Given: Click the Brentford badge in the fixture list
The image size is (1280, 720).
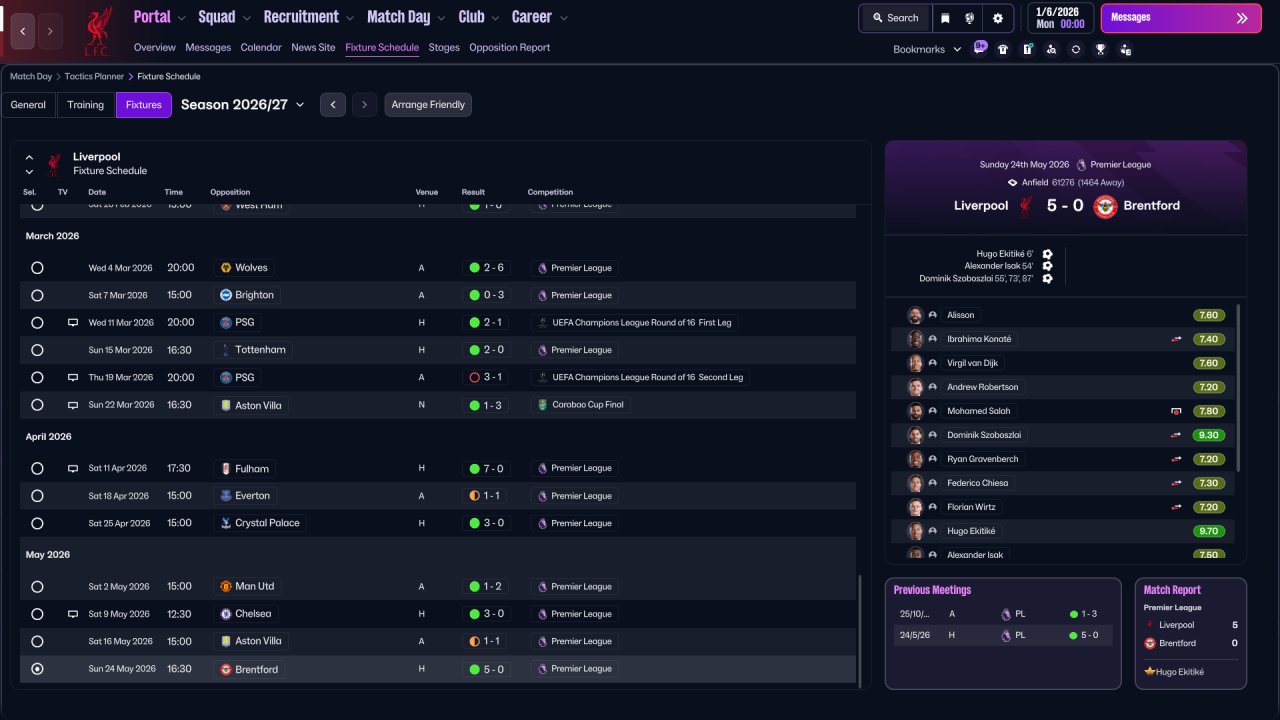Looking at the screenshot, I should [226, 669].
